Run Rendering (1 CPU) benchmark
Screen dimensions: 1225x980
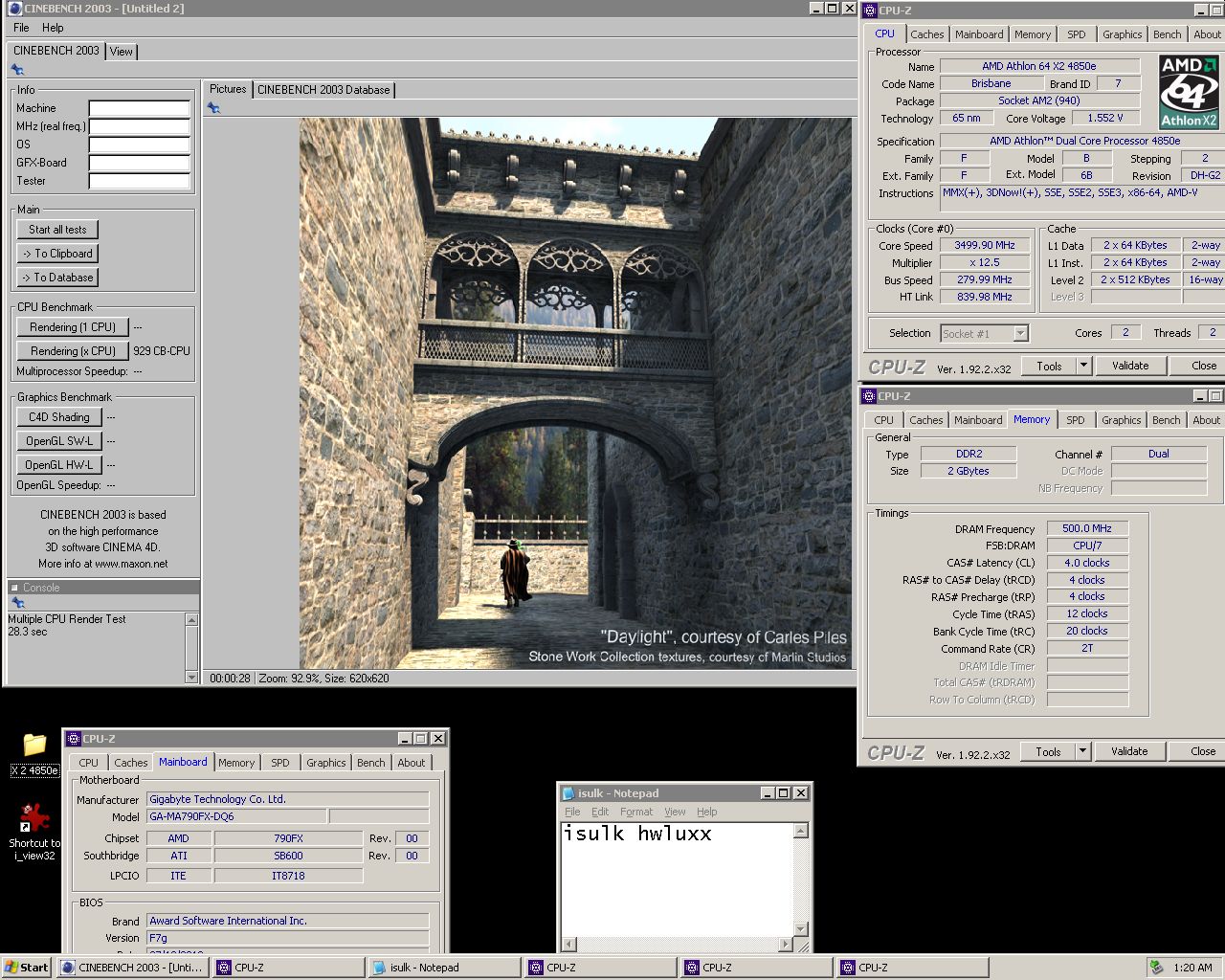coord(73,327)
